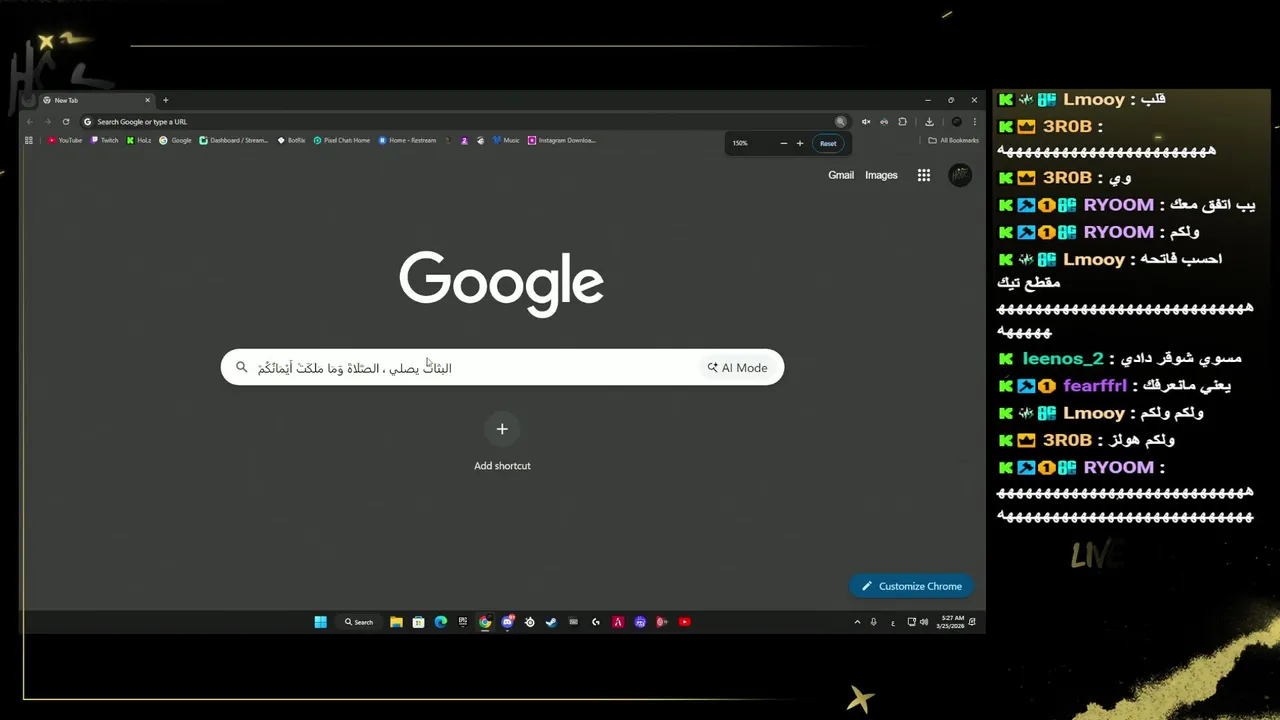Viewport: 1280px width, 720px height.
Task: Open Chrome tab search dropdown
Action: 28,100
